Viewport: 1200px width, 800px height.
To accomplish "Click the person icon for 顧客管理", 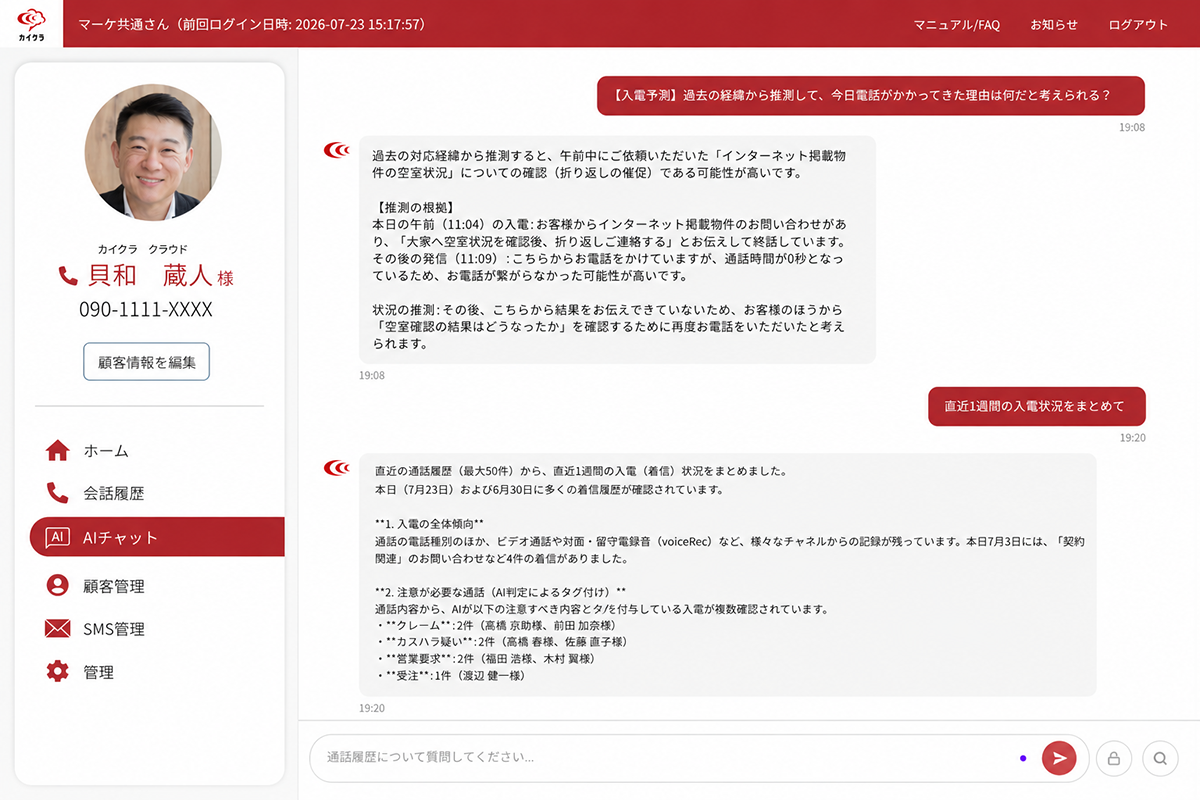I will coord(58,586).
